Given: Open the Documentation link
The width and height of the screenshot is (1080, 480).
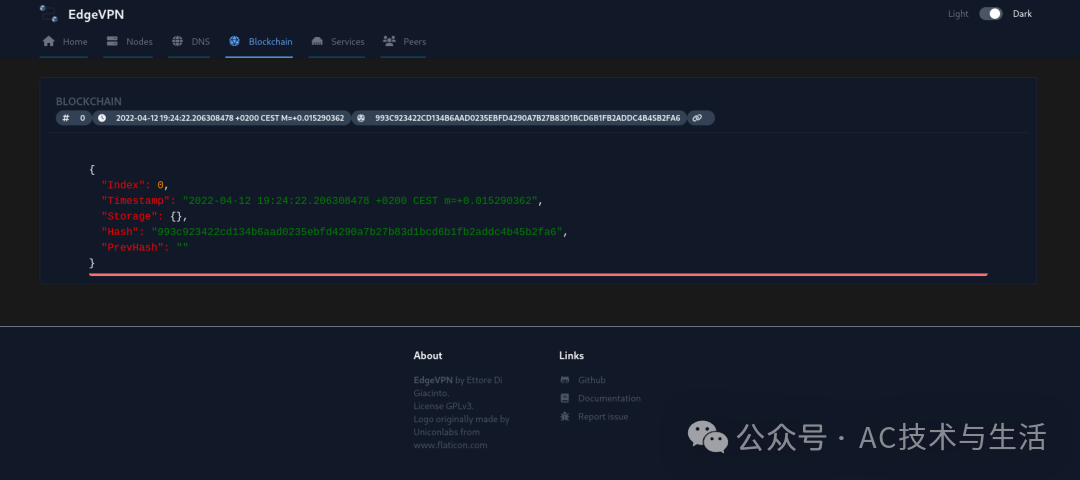Looking at the screenshot, I should (609, 398).
